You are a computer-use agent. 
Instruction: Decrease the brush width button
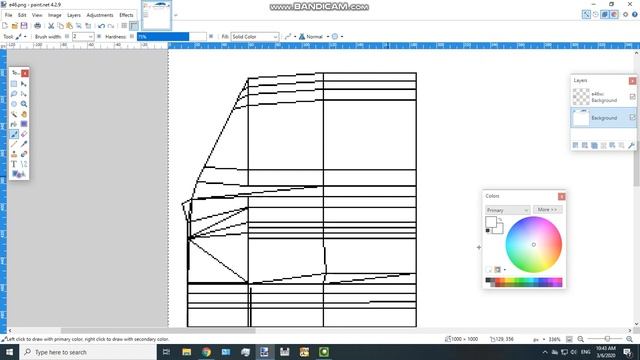point(67,37)
